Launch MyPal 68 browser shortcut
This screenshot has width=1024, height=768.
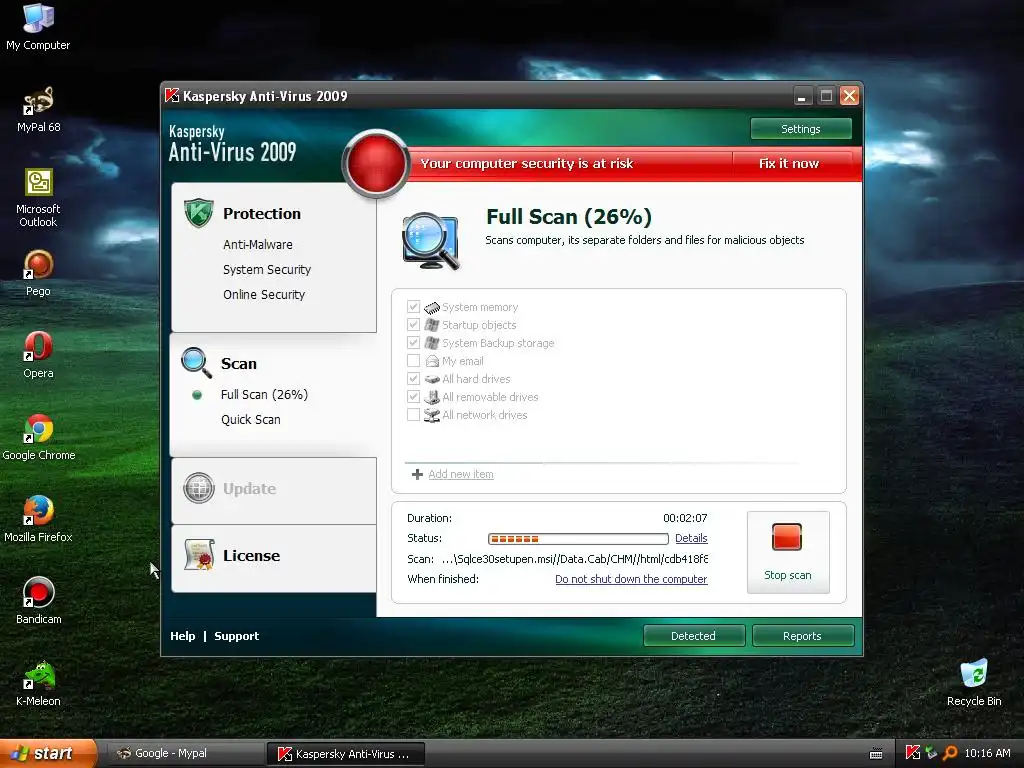coord(38,109)
